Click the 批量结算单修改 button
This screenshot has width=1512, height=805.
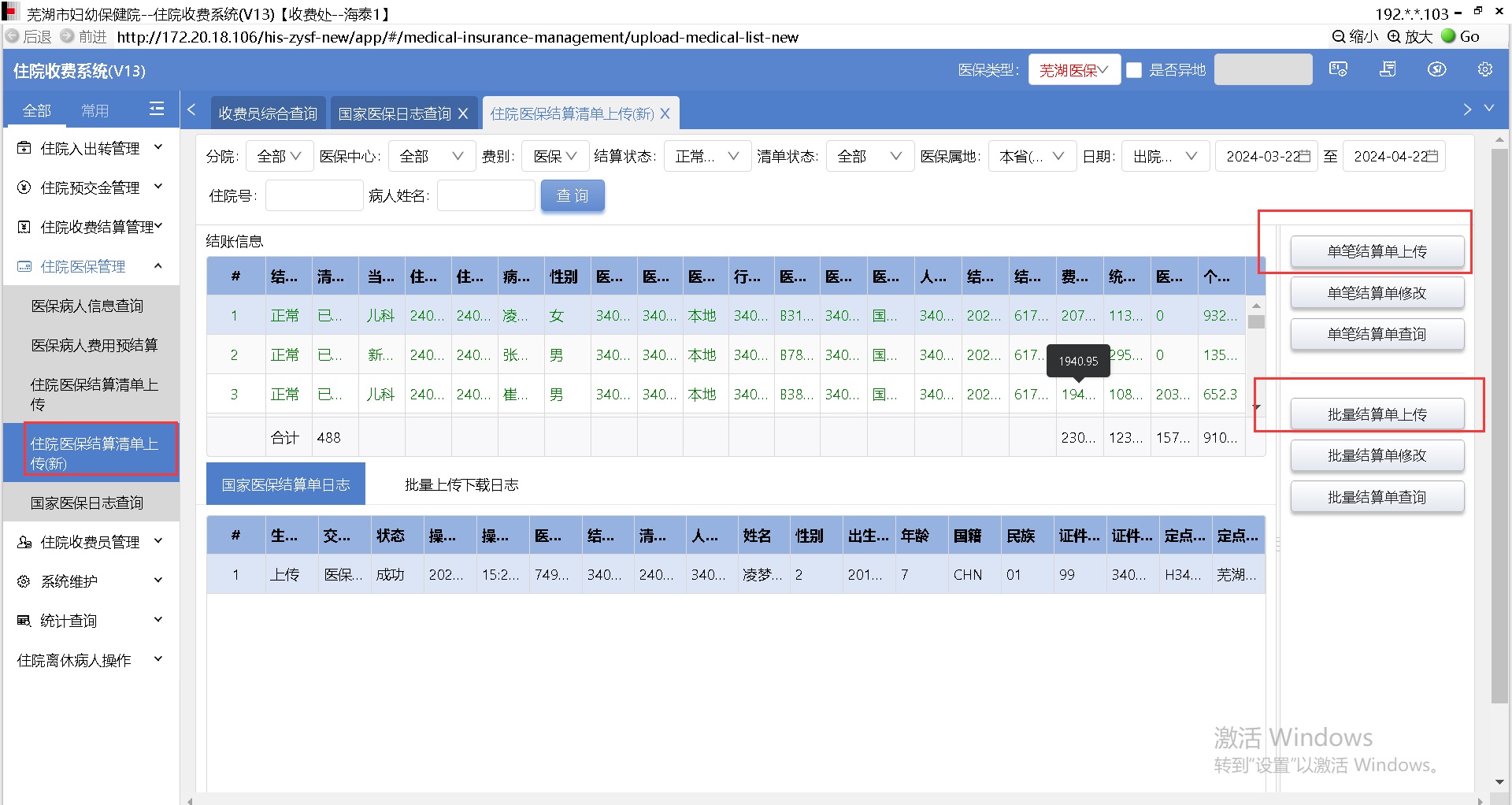[x=1377, y=455]
